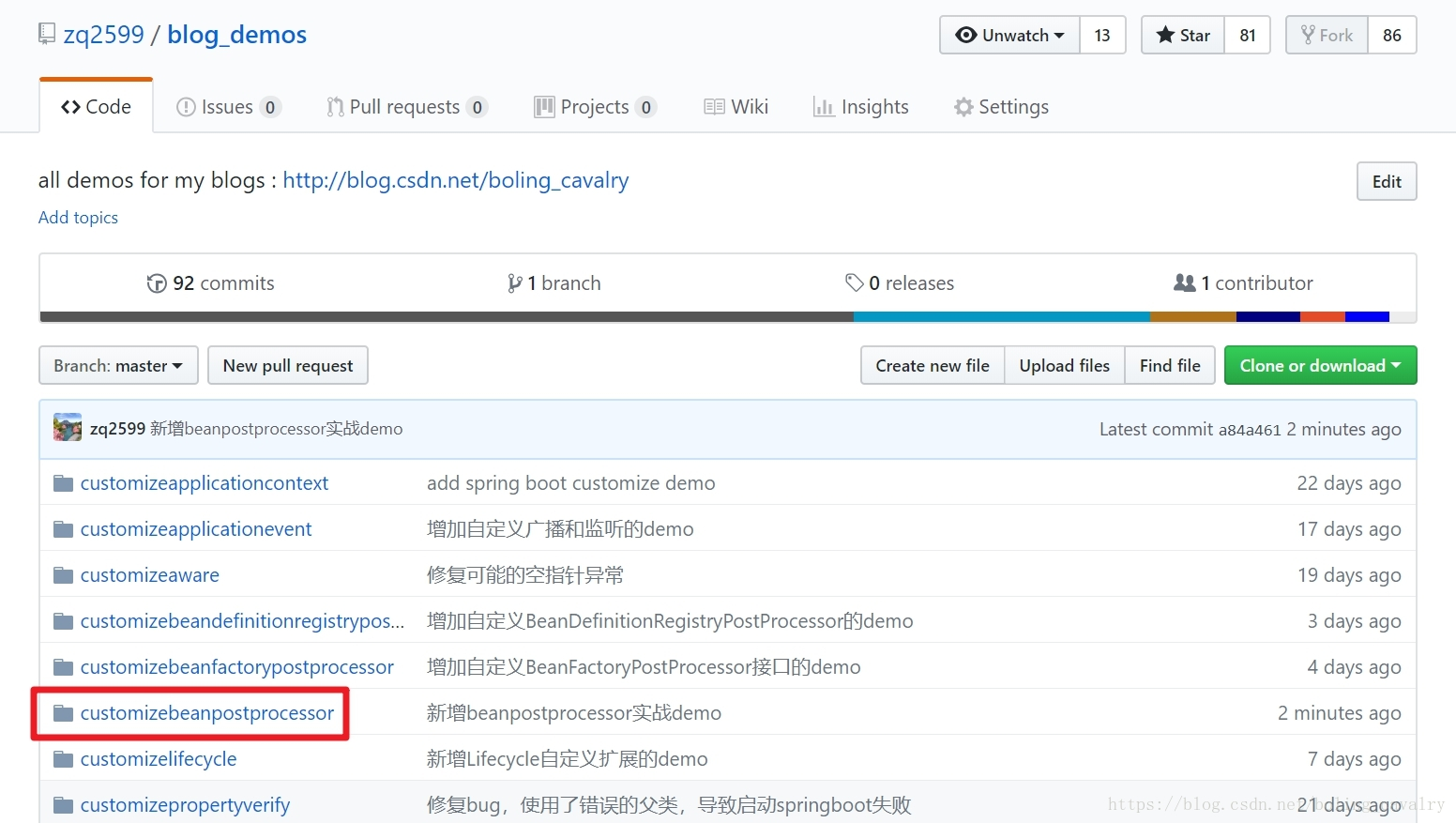Screen dimensions: 1456x823
Task: Open the customizebeanfactorypostprocessor folder
Action: coord(237,667)
